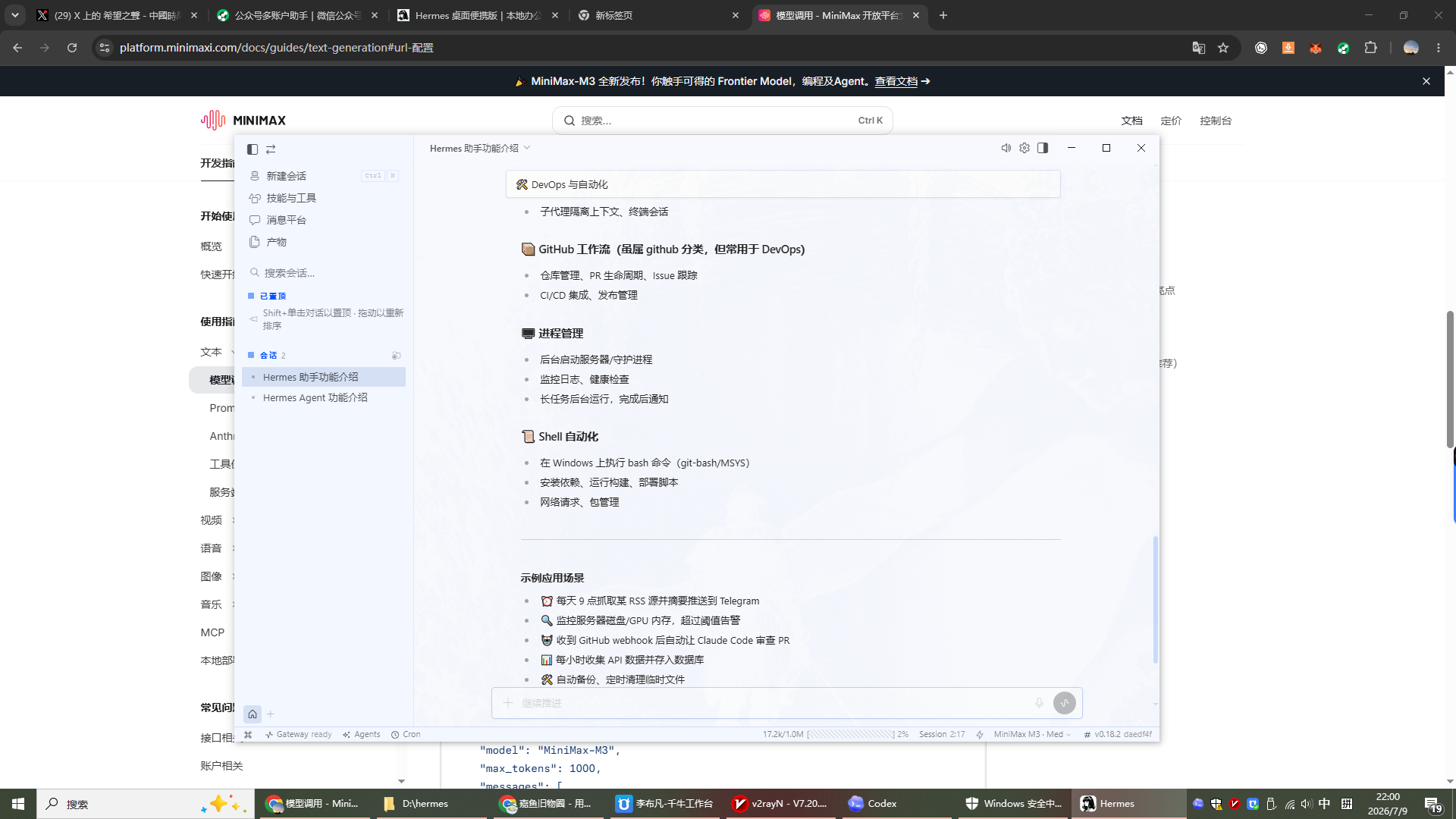1456x819 pixels.
Task: Click the round send button in message input
Action: point(1065,703)
